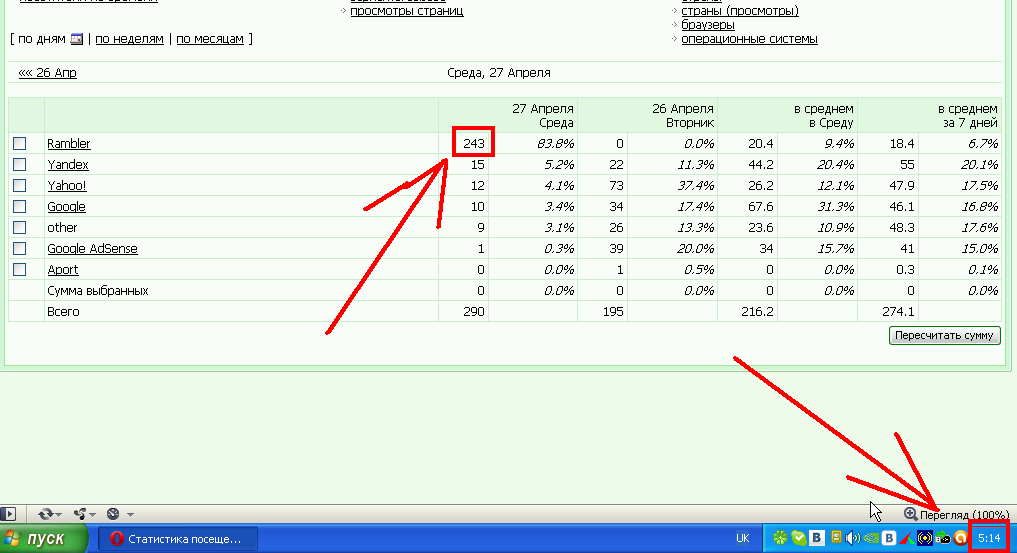This screenshot has width=1017, height=553.
Task: Open the пуск Start menu
Action: point(43,539)
